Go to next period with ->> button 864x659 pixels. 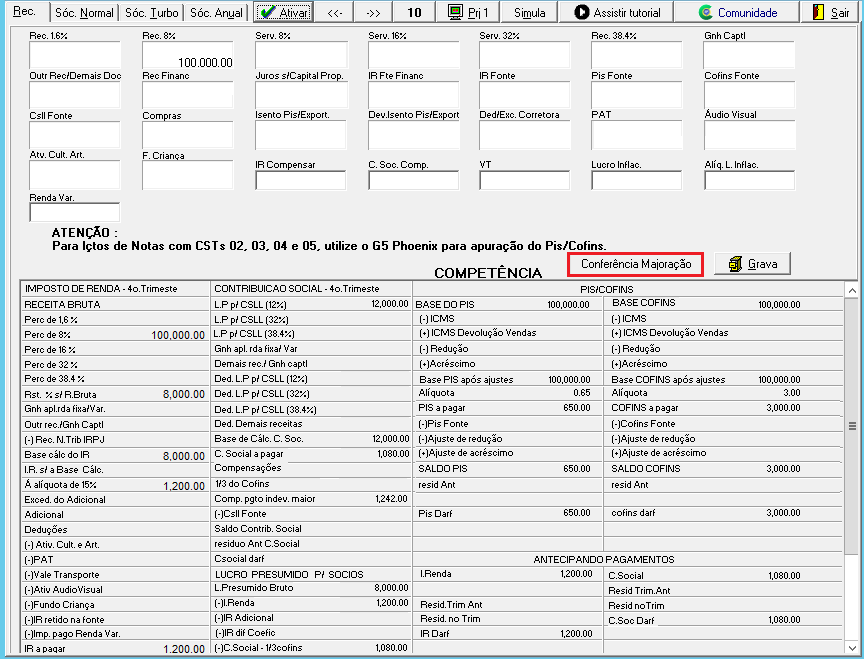tap(374, 12)
